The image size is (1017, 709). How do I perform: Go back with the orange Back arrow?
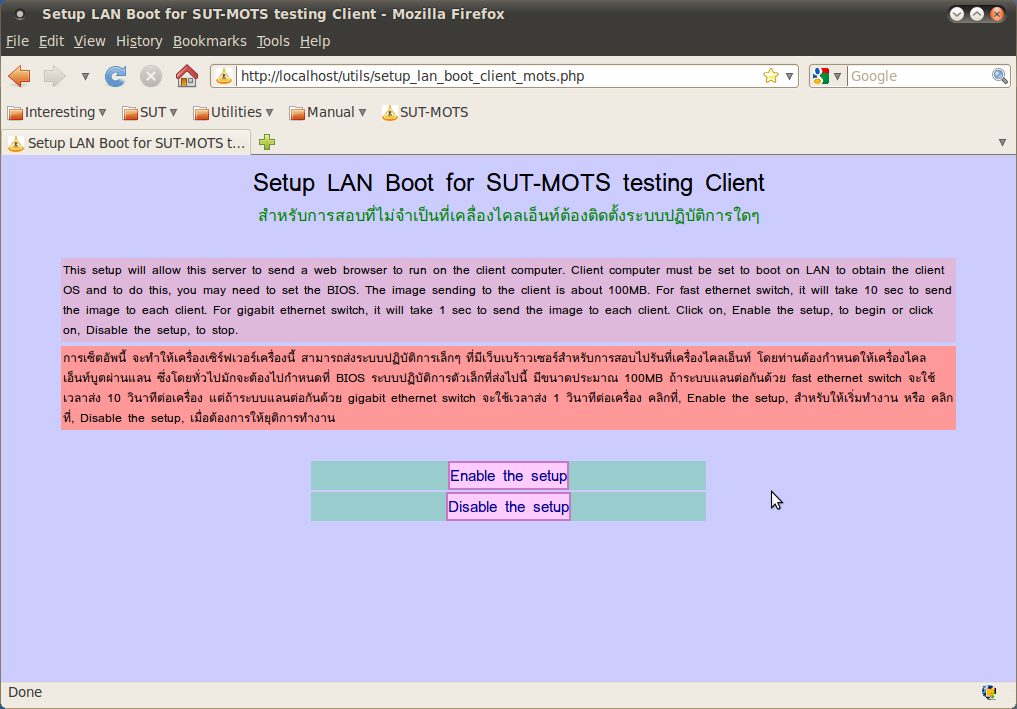click(x=19, y=76)
